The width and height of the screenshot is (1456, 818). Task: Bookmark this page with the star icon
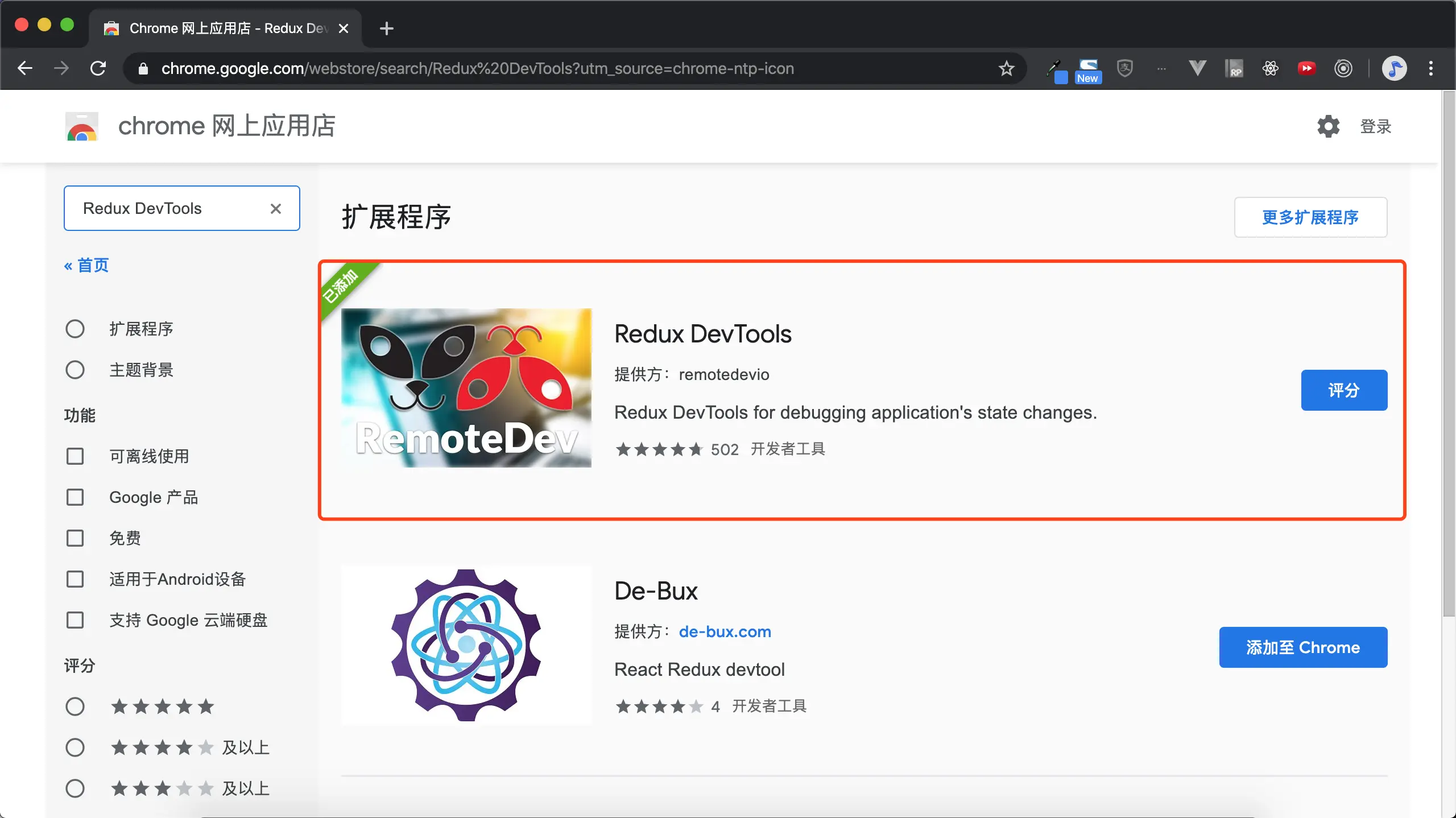tap(1006, 68)
